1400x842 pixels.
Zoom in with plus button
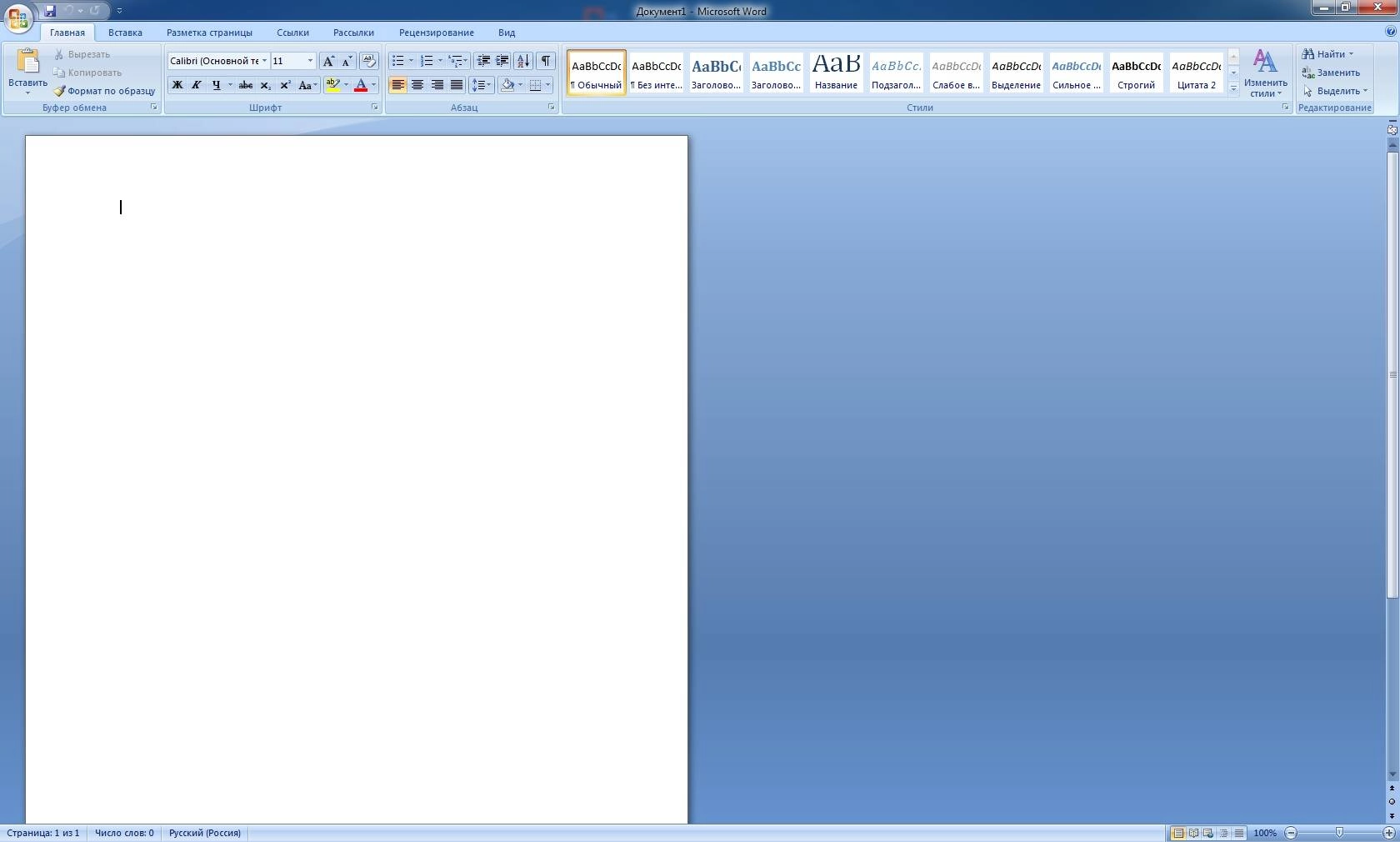pos(1388,833)
